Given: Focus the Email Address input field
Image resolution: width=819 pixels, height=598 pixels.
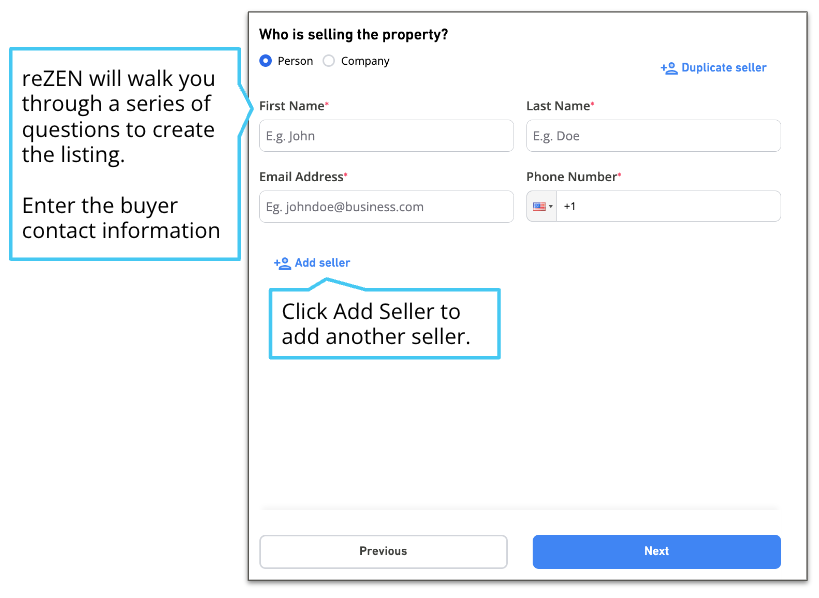Looking at the screenshot, I should [x=387, y=206].
